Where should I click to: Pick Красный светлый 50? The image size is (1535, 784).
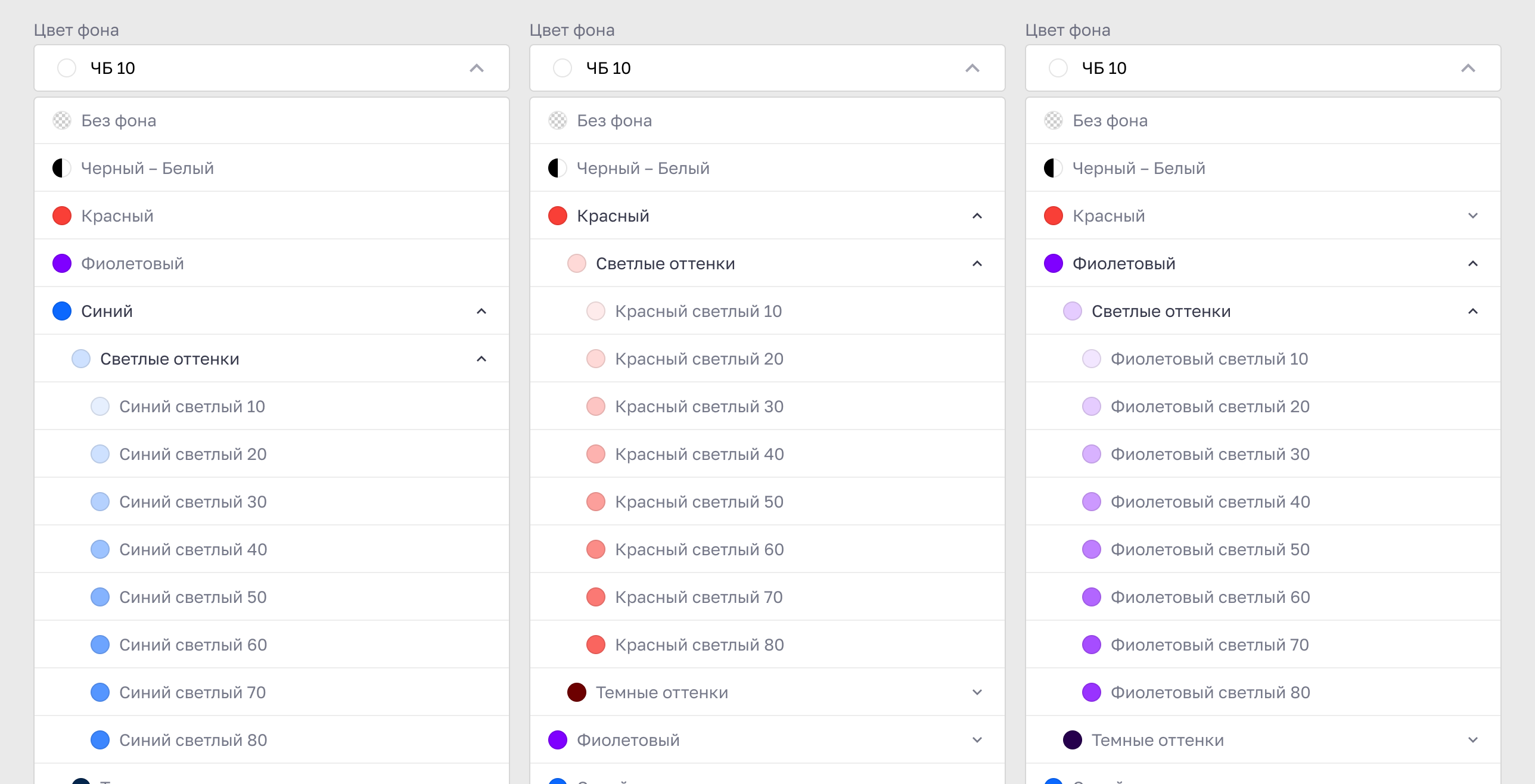tap(767, 502)
